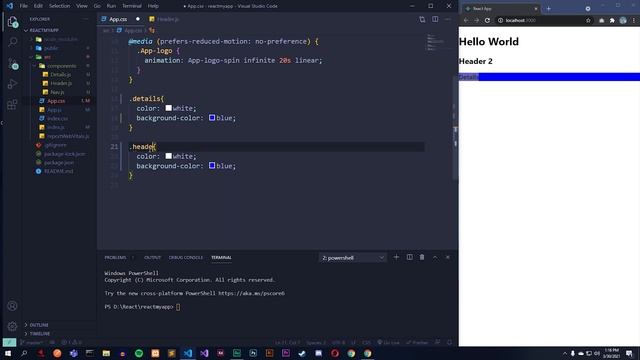The width and height of the screenshot is (640, 360).
Task: Maximize the terminal panel with up chevron
Action: pyautogui.click(x=435, y=257)
